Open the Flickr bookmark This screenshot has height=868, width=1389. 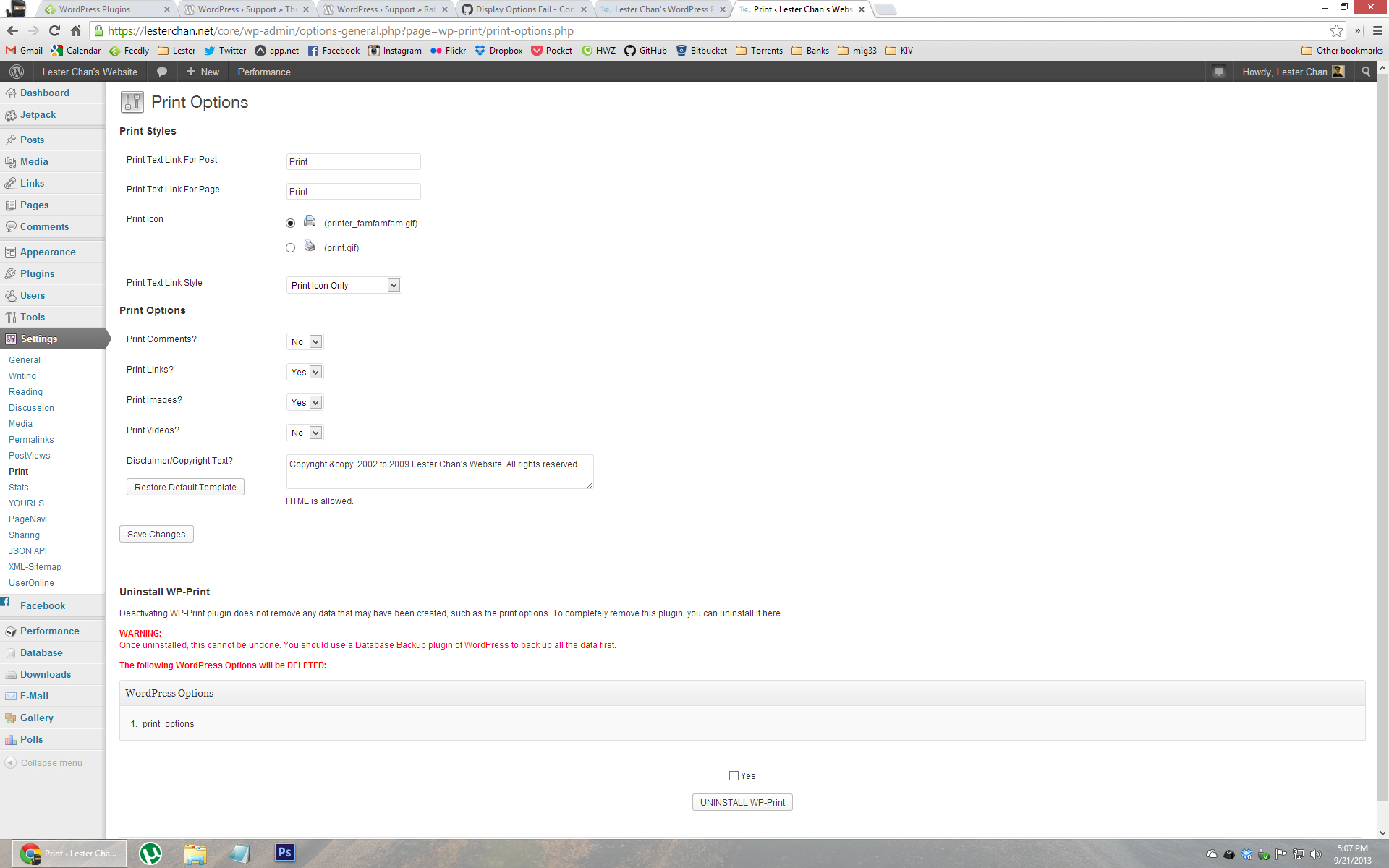pyautogui.click(x=448, y=51)
